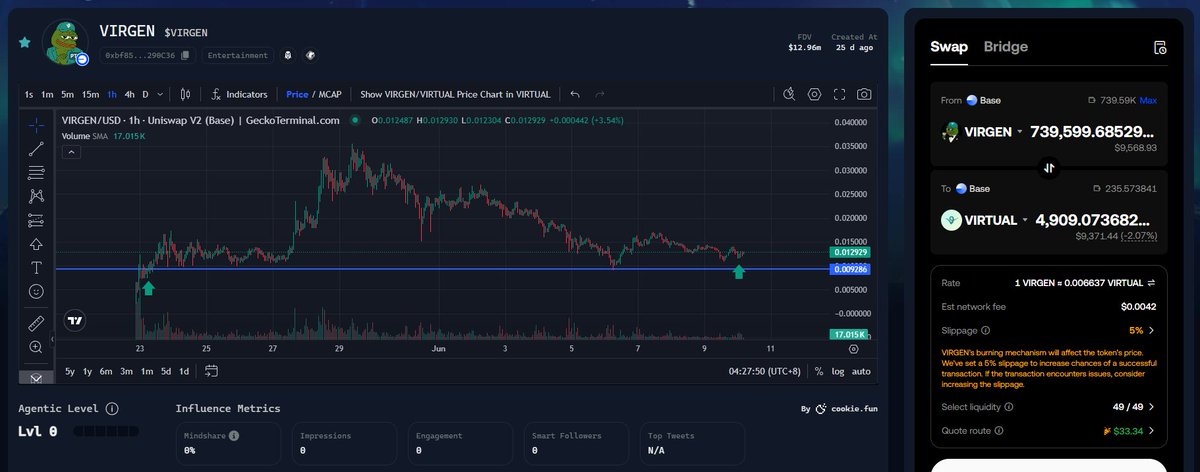Select the crosshair cursor tool
Screen dimensions: 1200x472
36,126
